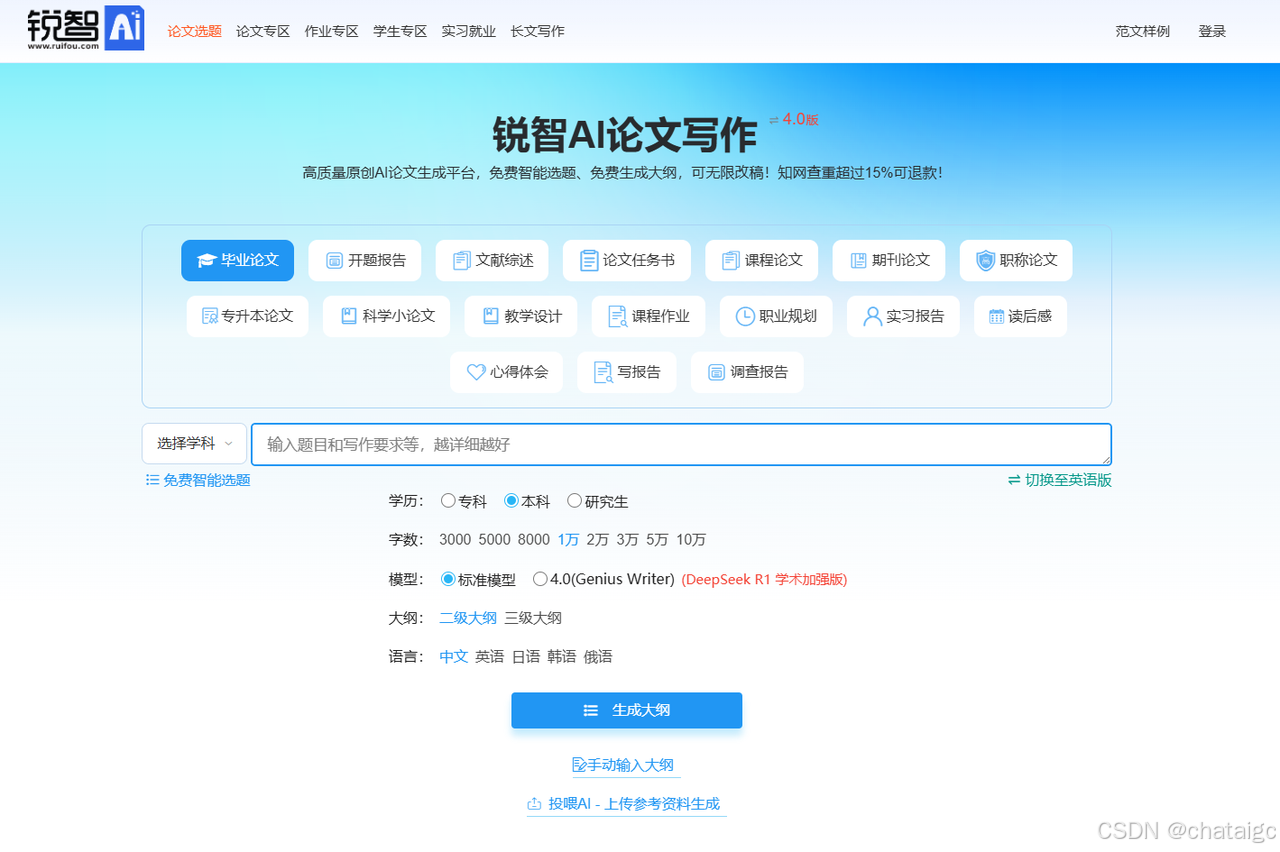Open the 学生专区 nav tab
Screen dimensions: 1280x852
[400, 31]
